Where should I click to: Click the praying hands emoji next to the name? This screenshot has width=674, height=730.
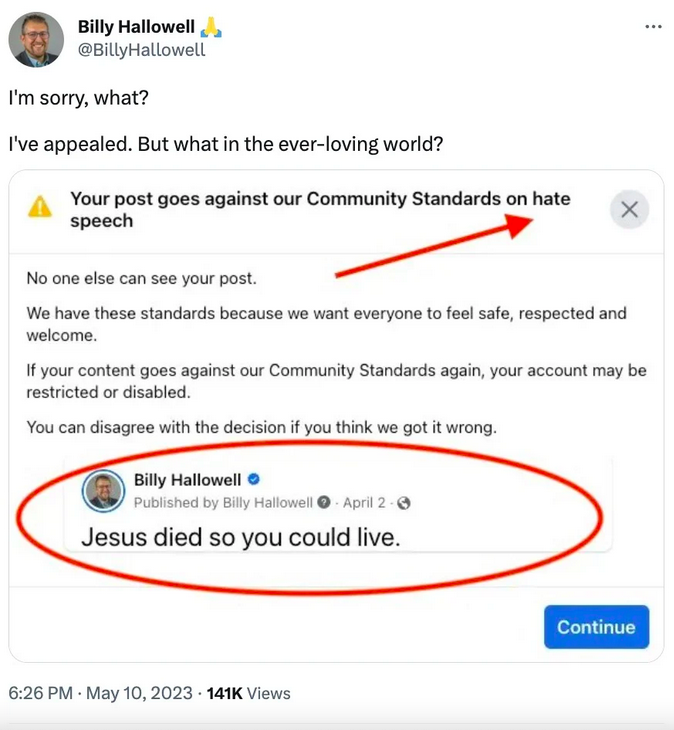(x=212, y=27)
